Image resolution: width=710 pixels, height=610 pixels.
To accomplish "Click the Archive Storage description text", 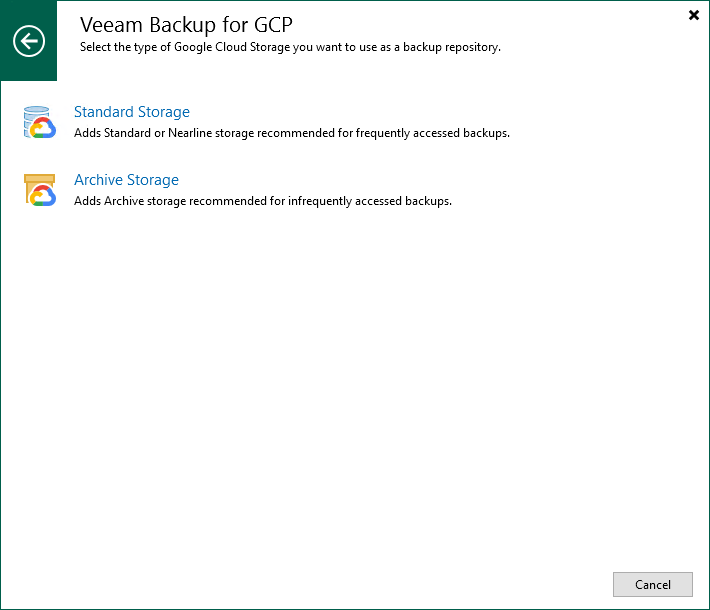I will pyautogui.click(x=263, y=201).
